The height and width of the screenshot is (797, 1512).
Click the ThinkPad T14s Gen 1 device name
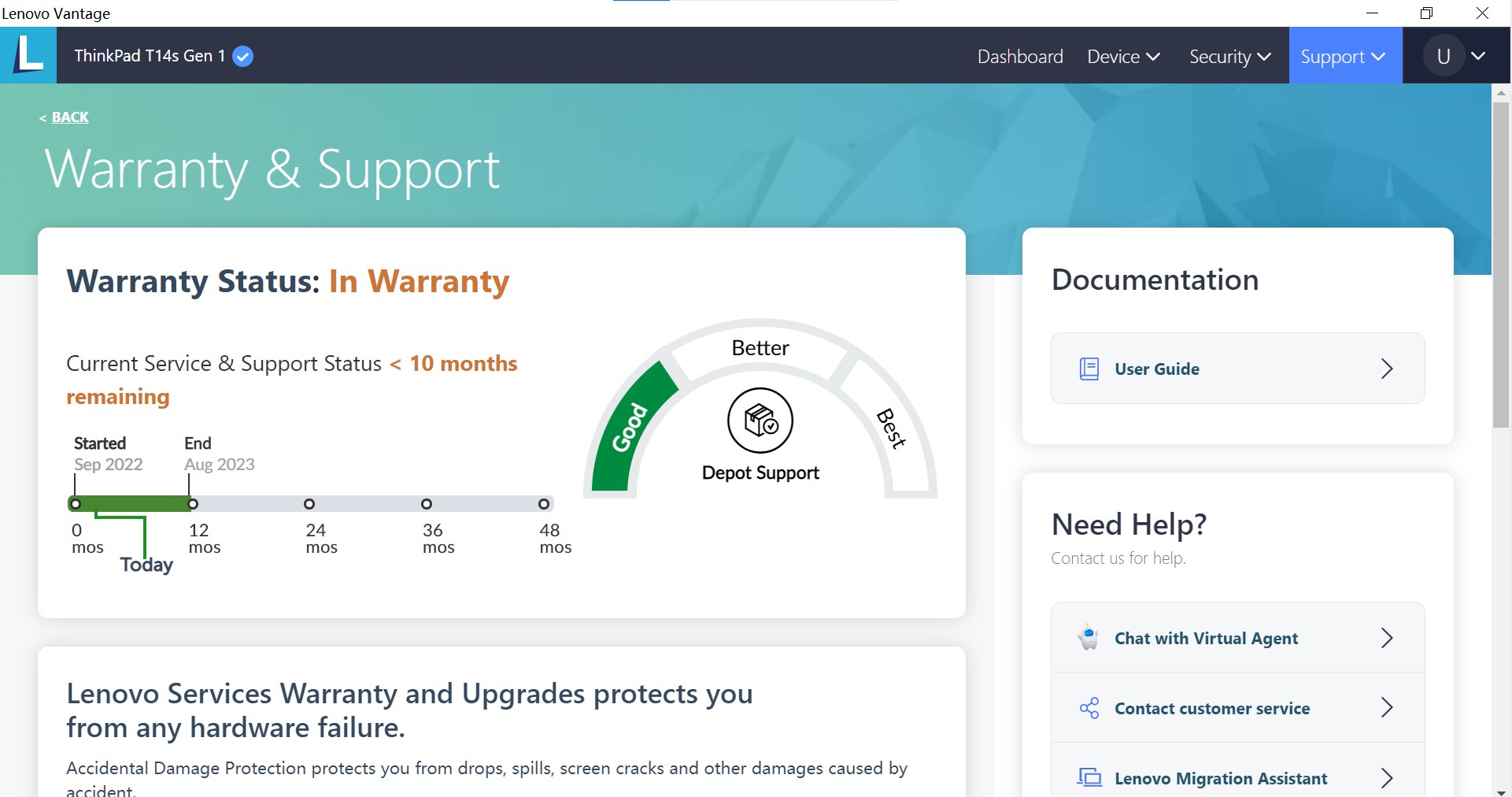[x=150, y=56]
